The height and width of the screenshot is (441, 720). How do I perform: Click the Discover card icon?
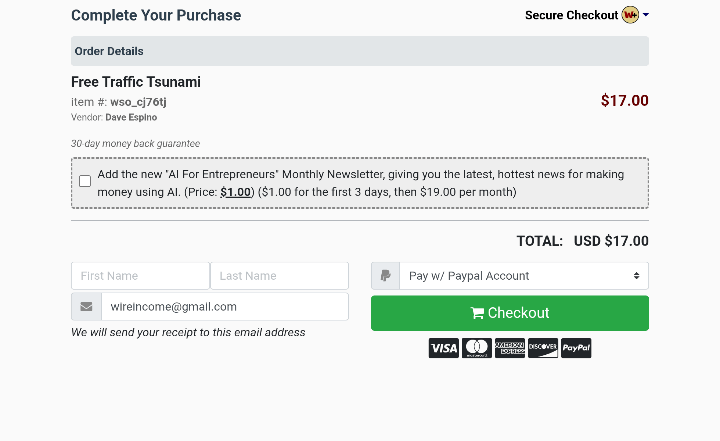[543, 348]
